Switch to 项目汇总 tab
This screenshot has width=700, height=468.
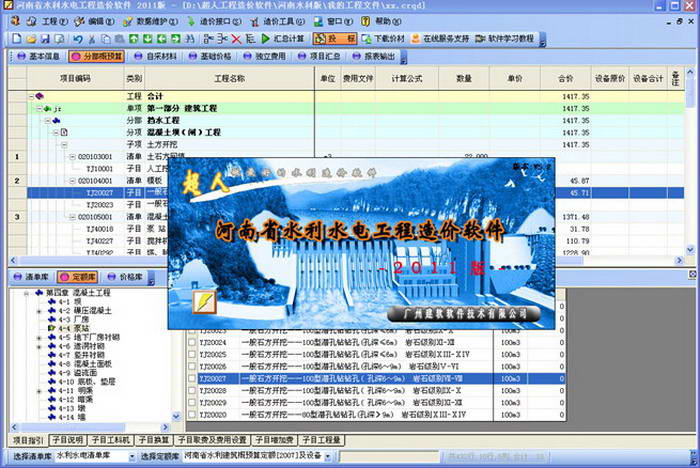point(319,56)
